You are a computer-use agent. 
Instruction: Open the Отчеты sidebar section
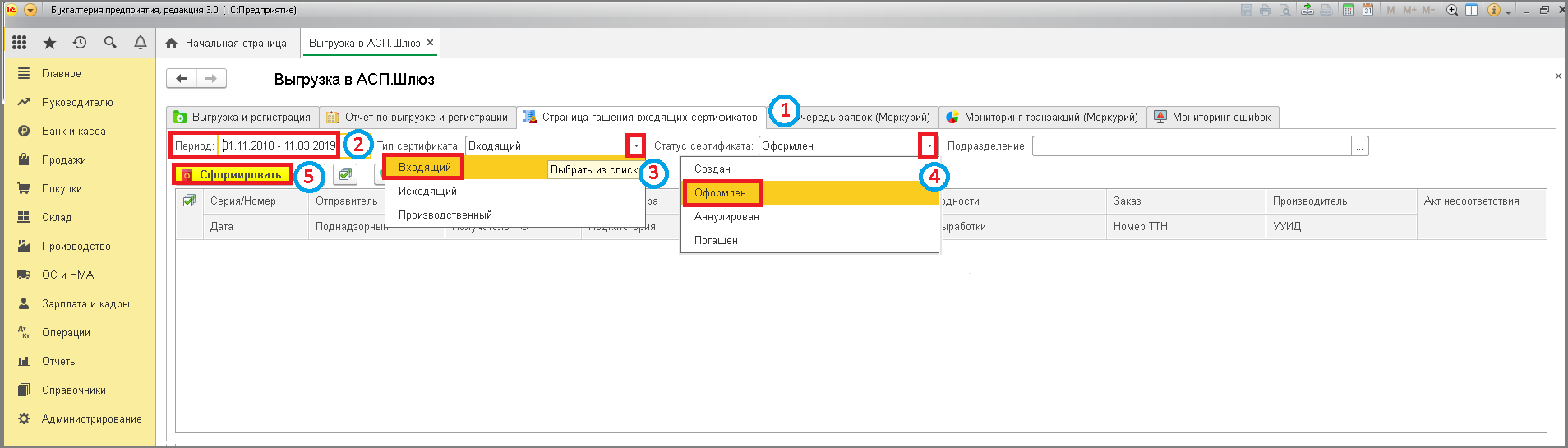point(80,361)
